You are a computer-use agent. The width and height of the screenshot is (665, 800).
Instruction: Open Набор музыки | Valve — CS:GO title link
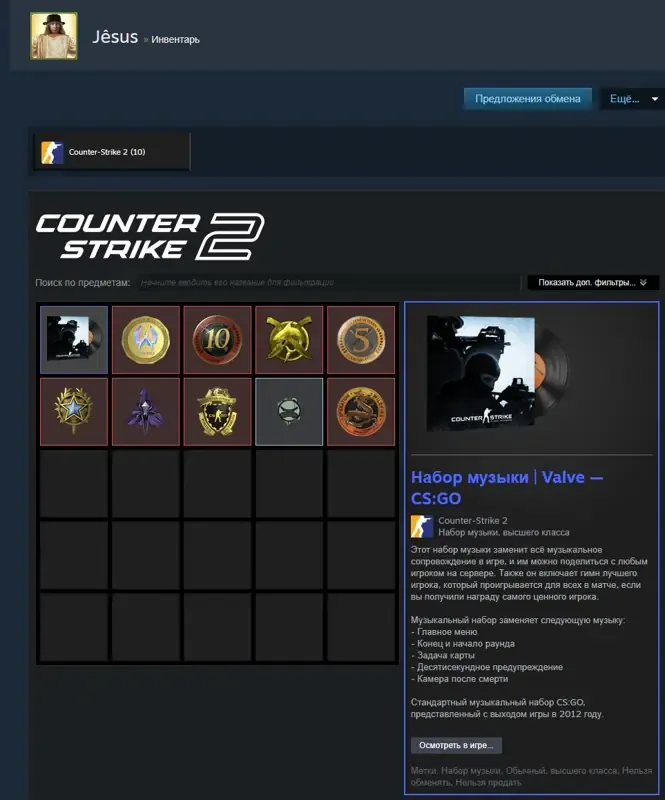point(507,487)
